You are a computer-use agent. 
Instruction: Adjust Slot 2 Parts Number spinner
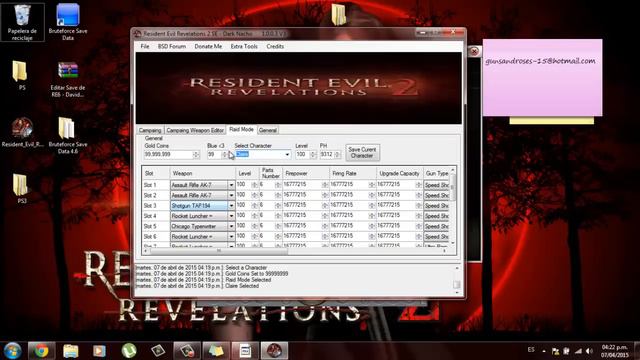pos(278,195)
